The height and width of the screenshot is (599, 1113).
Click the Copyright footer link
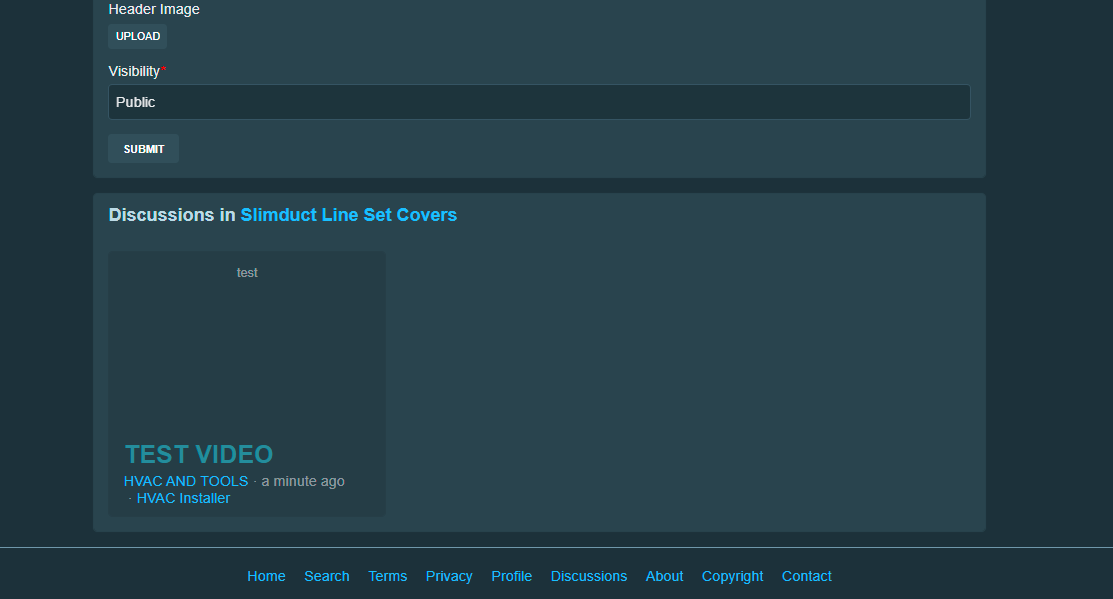pos(732,576)
